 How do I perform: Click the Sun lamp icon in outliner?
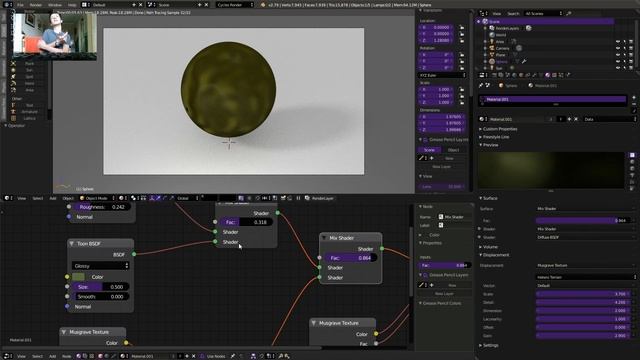click(492, 68)
